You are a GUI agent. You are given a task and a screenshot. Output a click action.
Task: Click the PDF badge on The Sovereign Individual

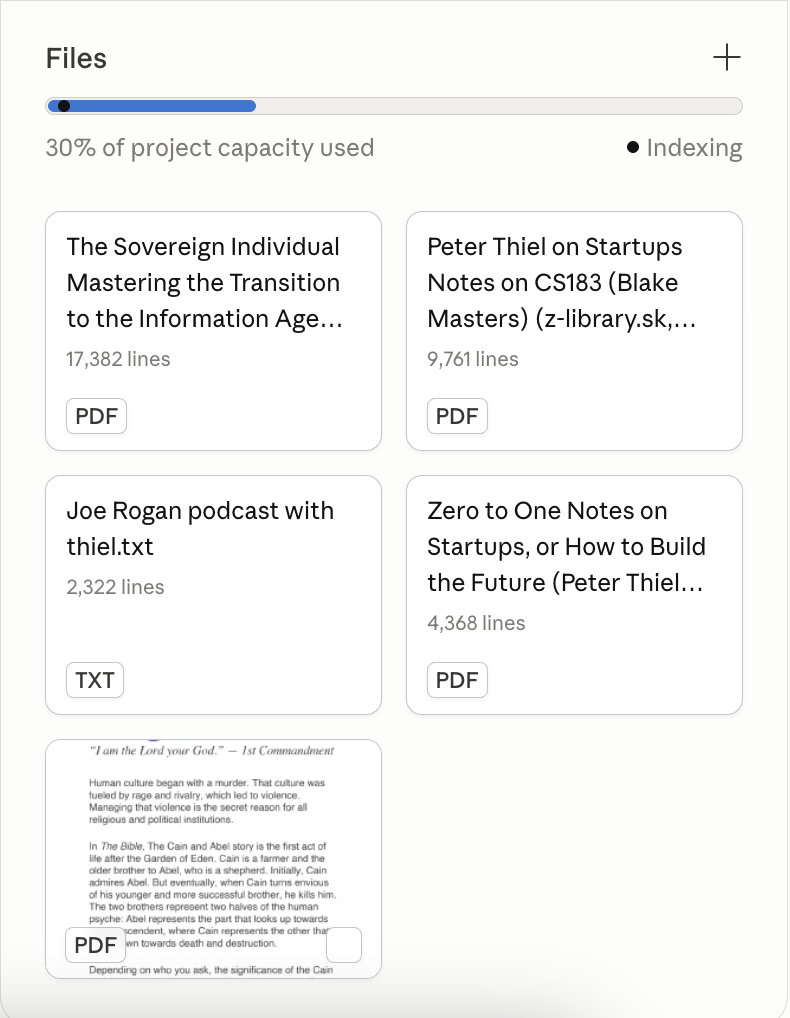tap(97, 416)
